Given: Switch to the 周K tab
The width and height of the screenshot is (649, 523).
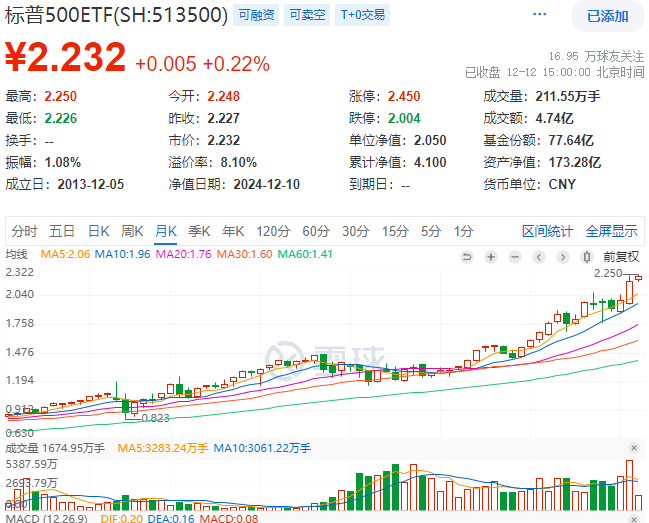Looking at the screenshot, I should click(132, 231).
